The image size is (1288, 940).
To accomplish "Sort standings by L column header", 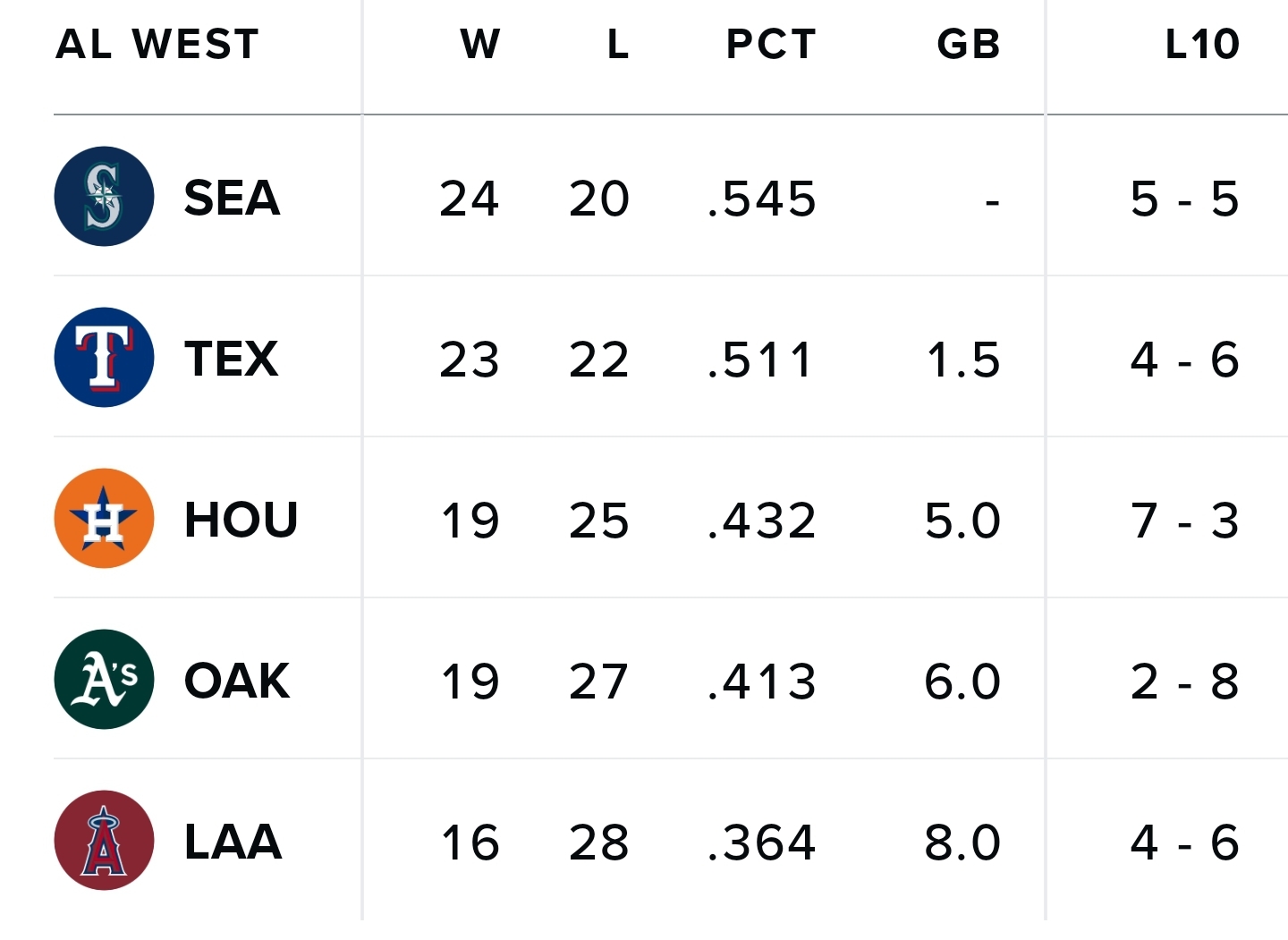I will (617, 44).
